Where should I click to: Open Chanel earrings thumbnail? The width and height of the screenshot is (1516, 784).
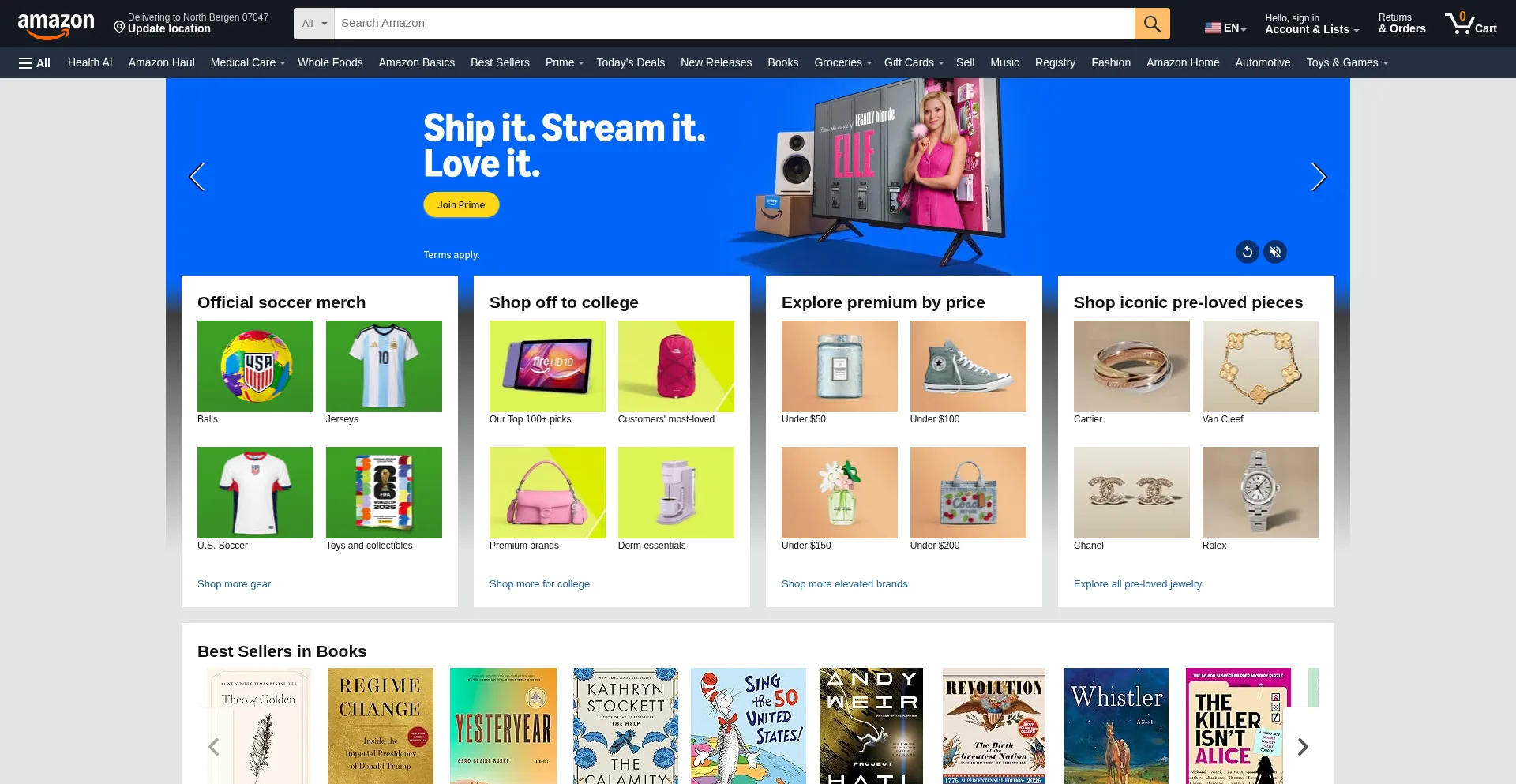(1131, 493)
